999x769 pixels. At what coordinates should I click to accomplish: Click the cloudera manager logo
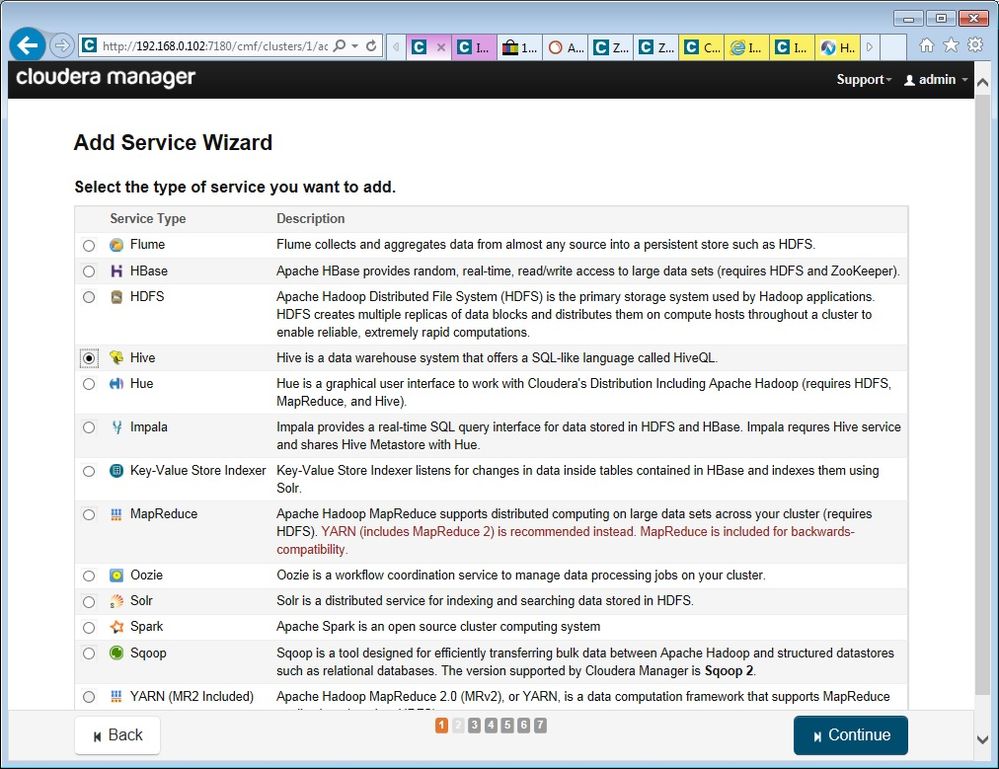(x=106, y=77)
